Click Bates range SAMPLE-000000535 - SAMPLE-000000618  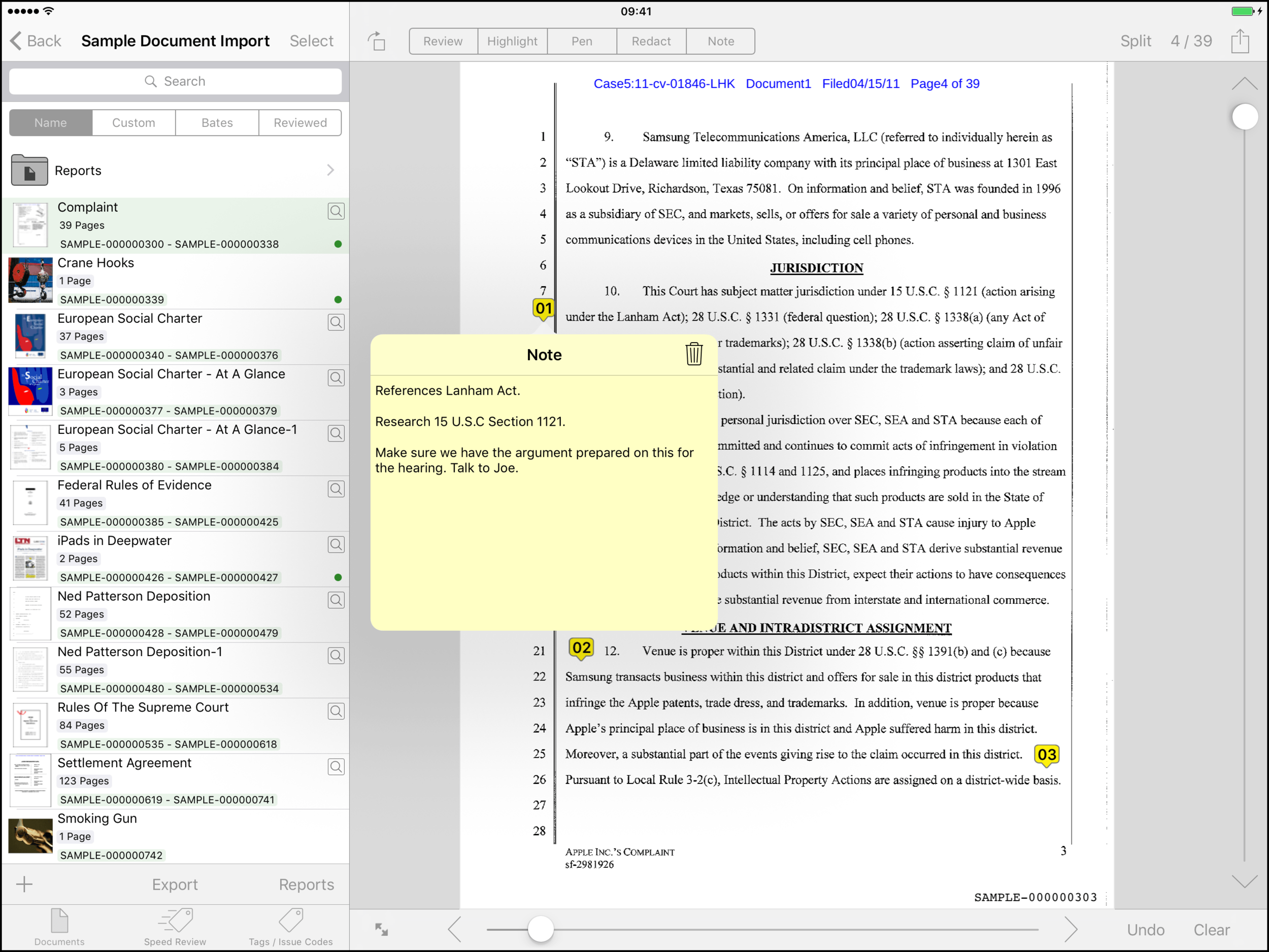[x=169, y=744]
